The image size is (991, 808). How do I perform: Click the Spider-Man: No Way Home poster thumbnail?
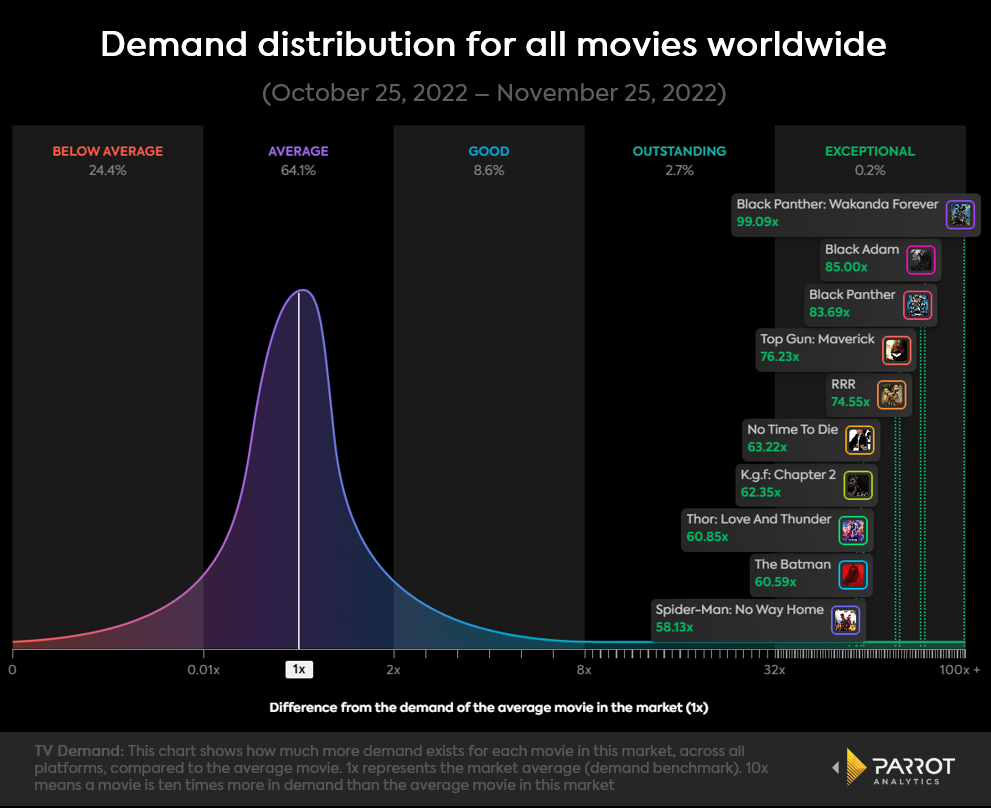point(846,620)
